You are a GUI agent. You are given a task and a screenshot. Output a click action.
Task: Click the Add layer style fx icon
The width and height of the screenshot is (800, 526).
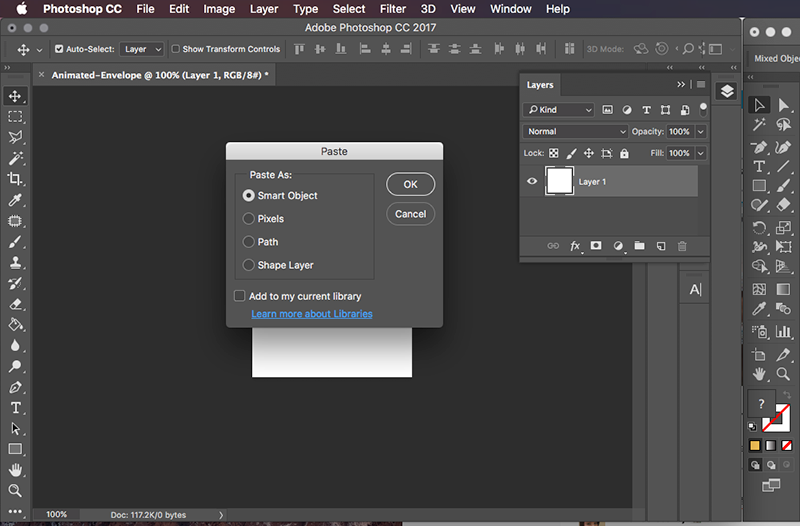(x=575, y=246)
